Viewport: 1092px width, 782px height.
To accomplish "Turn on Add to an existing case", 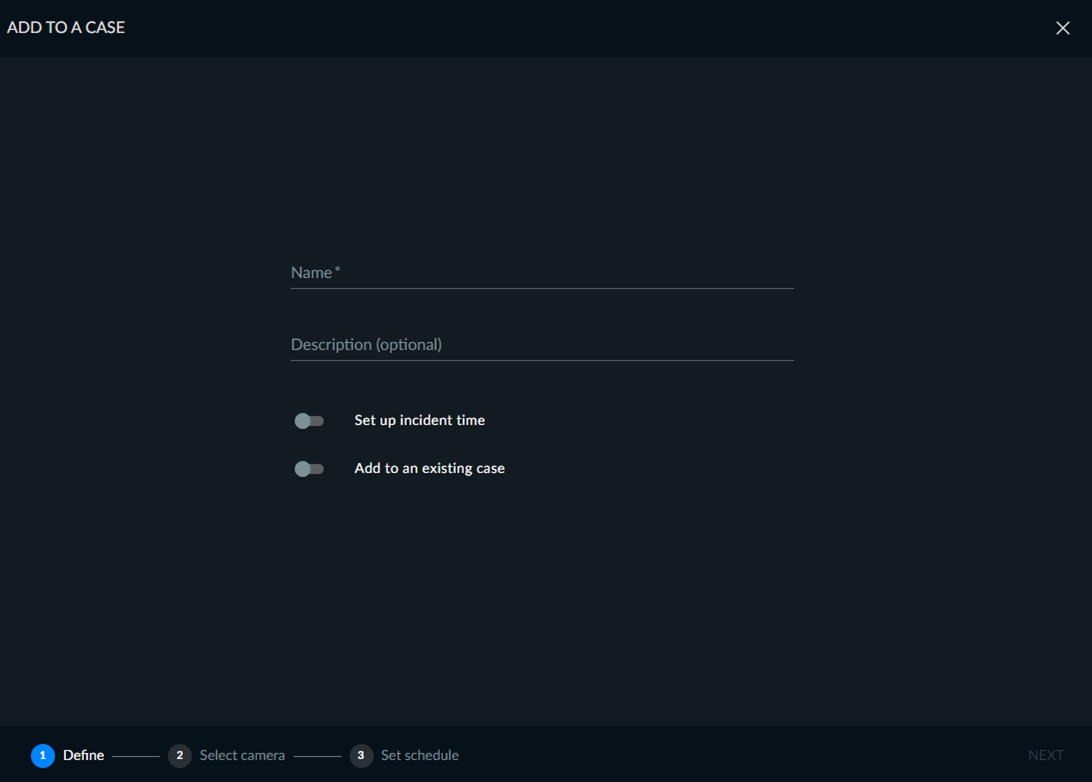I will (309, 469).
